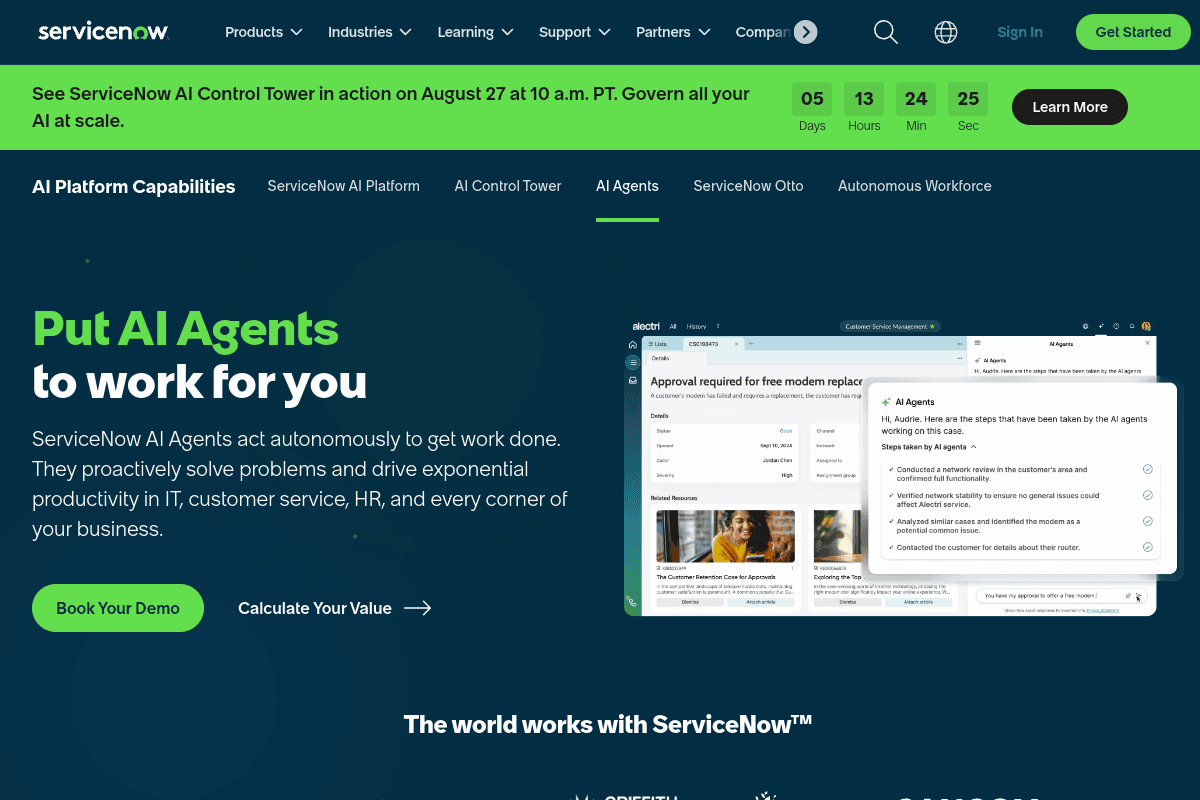
Task: Open the globe language selector
Action: pyautogui.click(x=946, y=32)
